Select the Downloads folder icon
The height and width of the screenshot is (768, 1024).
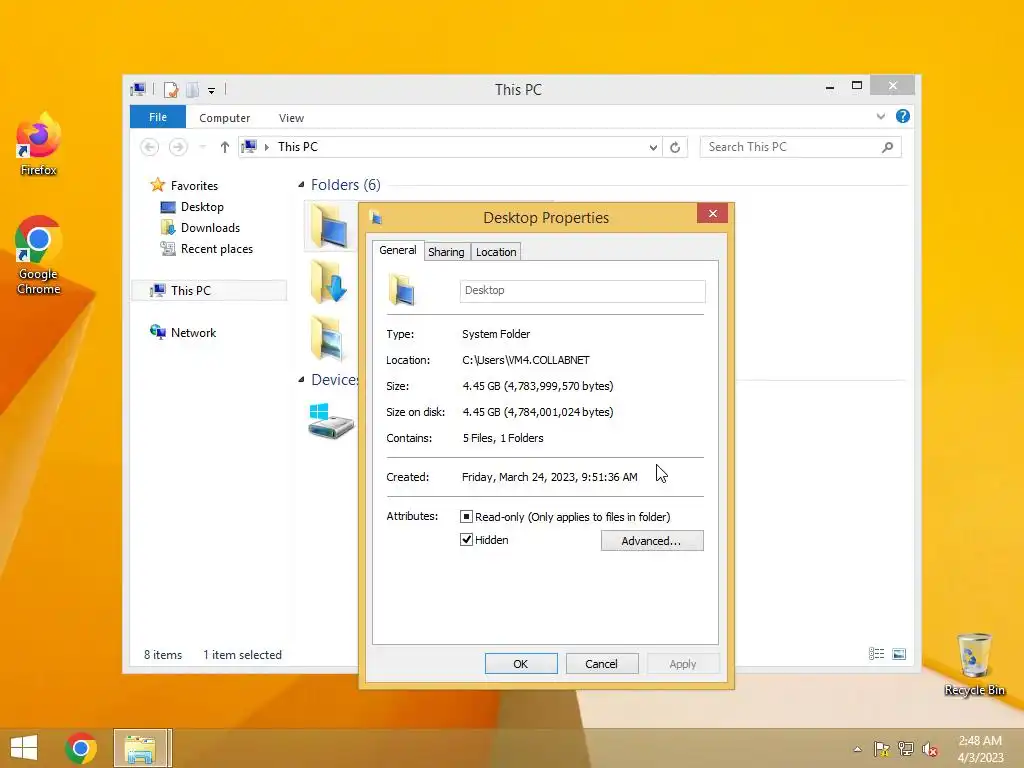tap(328, 281)
